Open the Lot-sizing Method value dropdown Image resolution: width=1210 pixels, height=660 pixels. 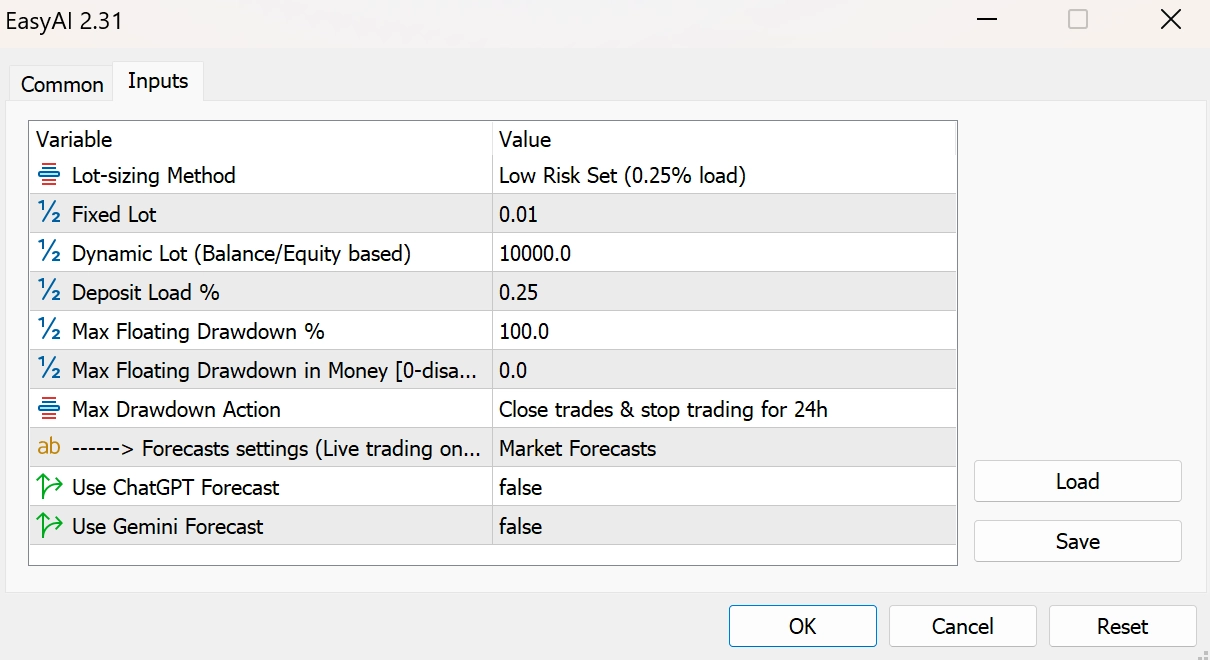pos(722,176)
